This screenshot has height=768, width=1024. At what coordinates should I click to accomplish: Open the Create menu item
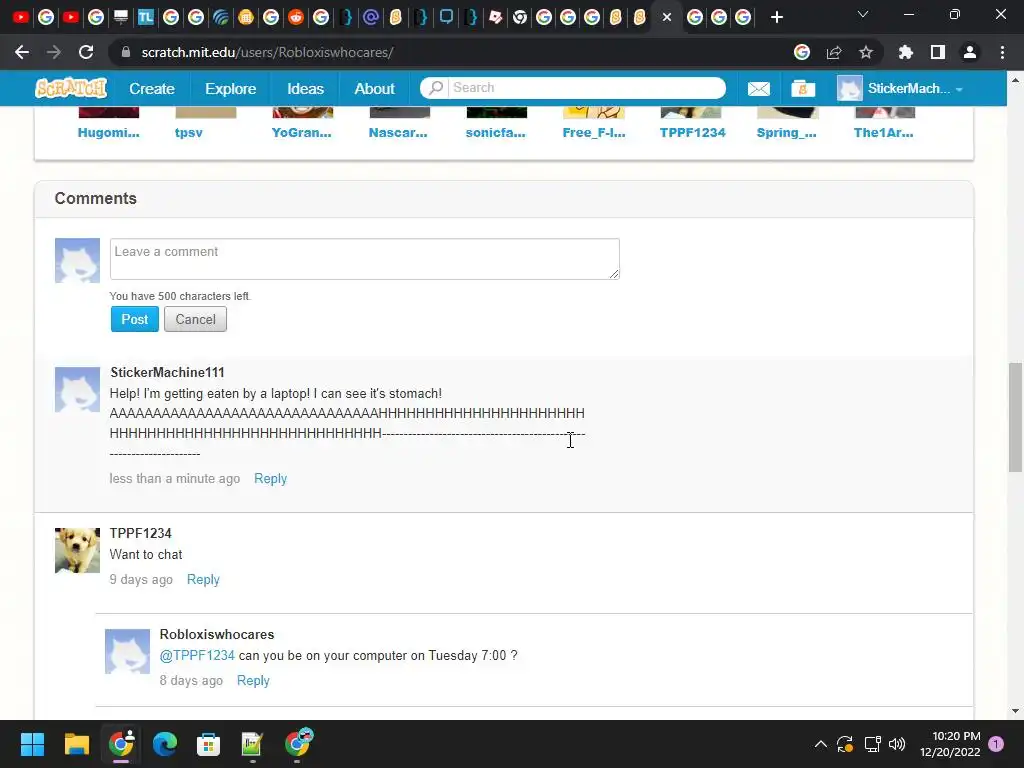[x=152, y=88]
